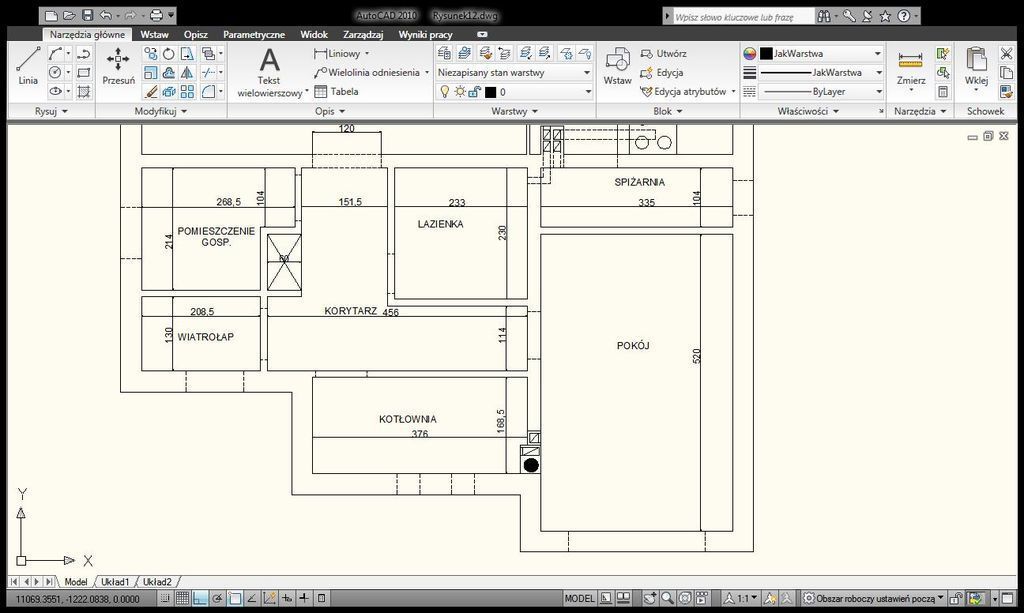1024x613 pixels.
Task: Expand the Modyfikuj panel dropdown
Action: tap(161, 111)
